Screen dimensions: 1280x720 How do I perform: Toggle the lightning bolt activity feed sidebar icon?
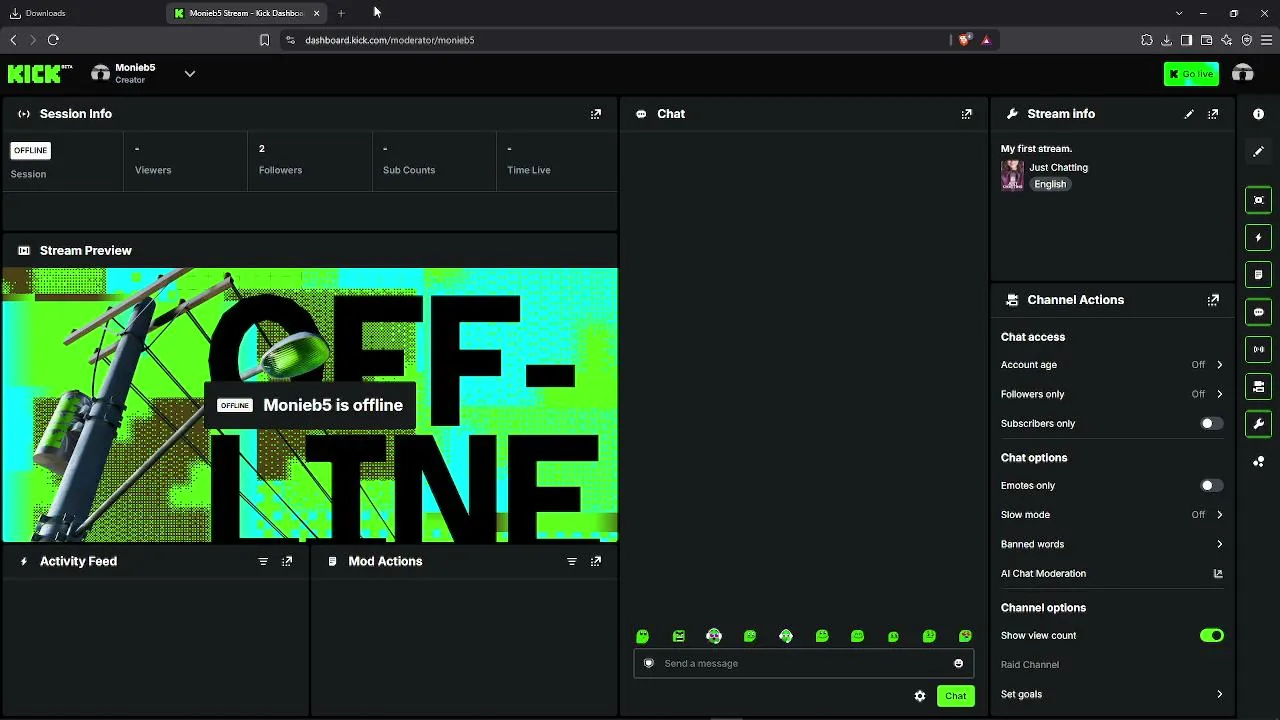(x=1258, y=237)
